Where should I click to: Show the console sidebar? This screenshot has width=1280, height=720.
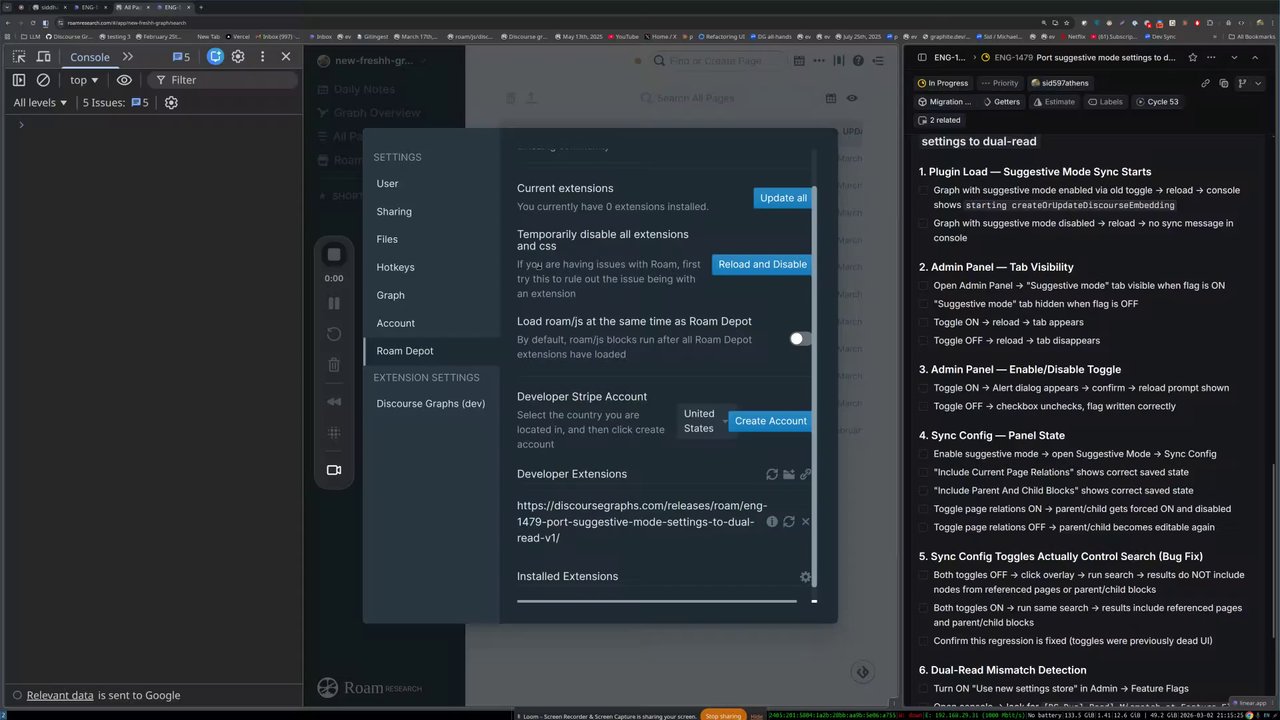click(x=19, y=80)
